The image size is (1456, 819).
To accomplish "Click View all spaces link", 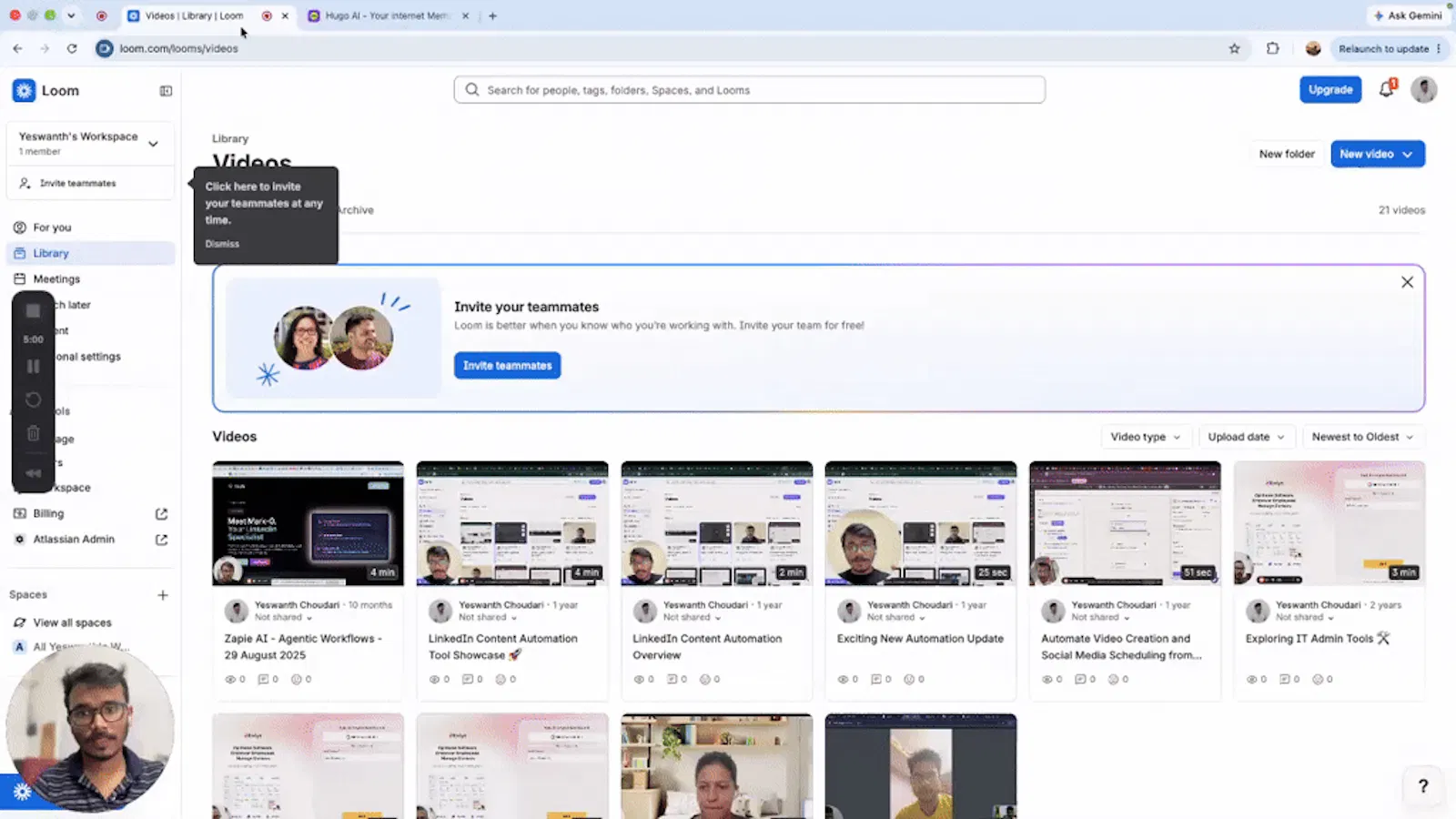I will 72,622.
